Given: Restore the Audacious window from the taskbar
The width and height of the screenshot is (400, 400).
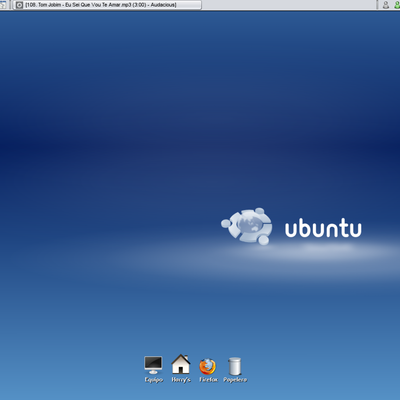Looking at the screenshot, I should tap(107, 5).
